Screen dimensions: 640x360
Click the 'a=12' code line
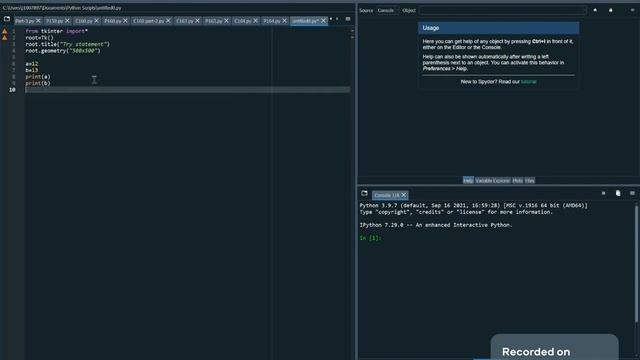[31, 64]
